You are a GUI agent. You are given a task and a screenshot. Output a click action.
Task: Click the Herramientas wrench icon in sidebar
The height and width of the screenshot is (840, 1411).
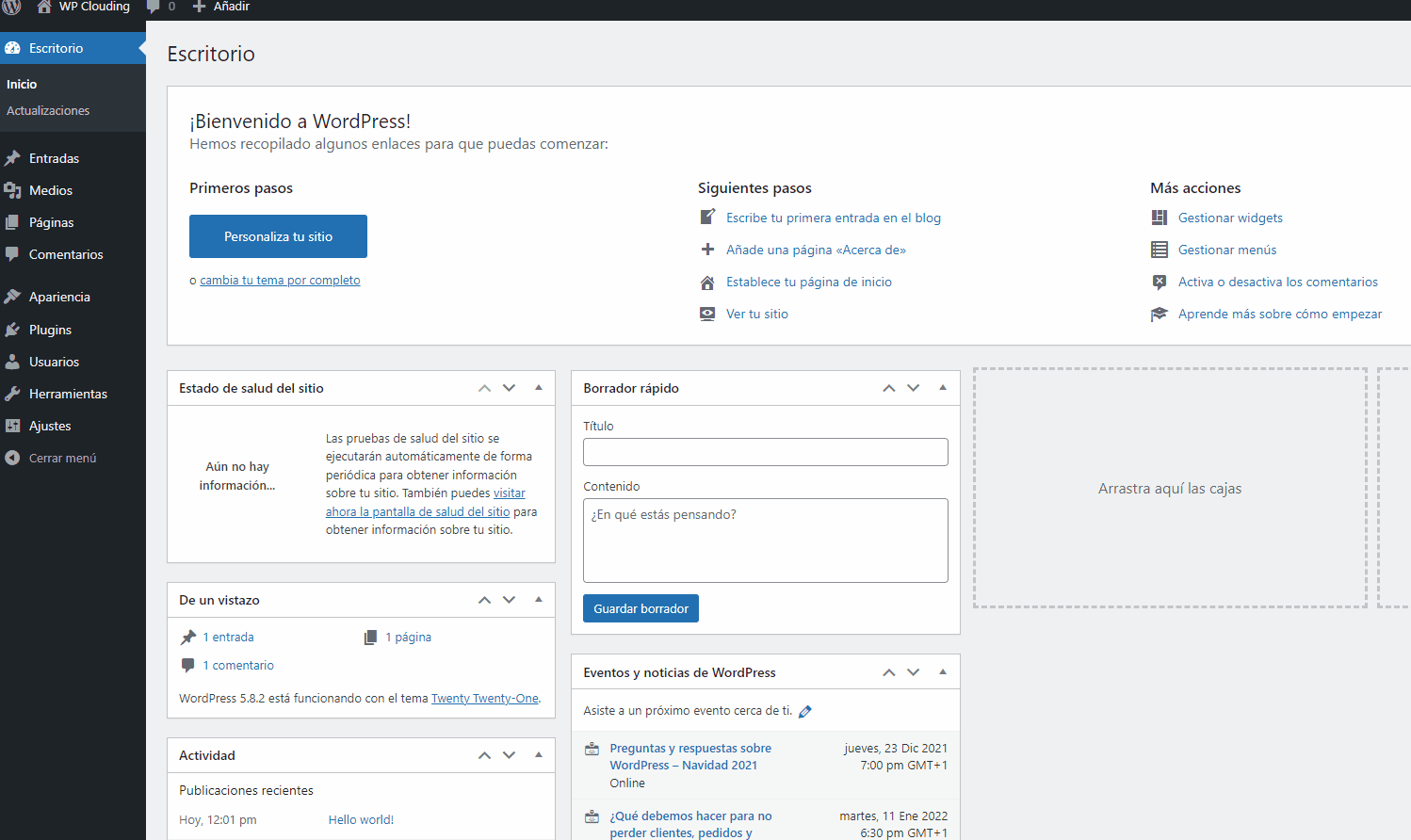tap(12, 394)
